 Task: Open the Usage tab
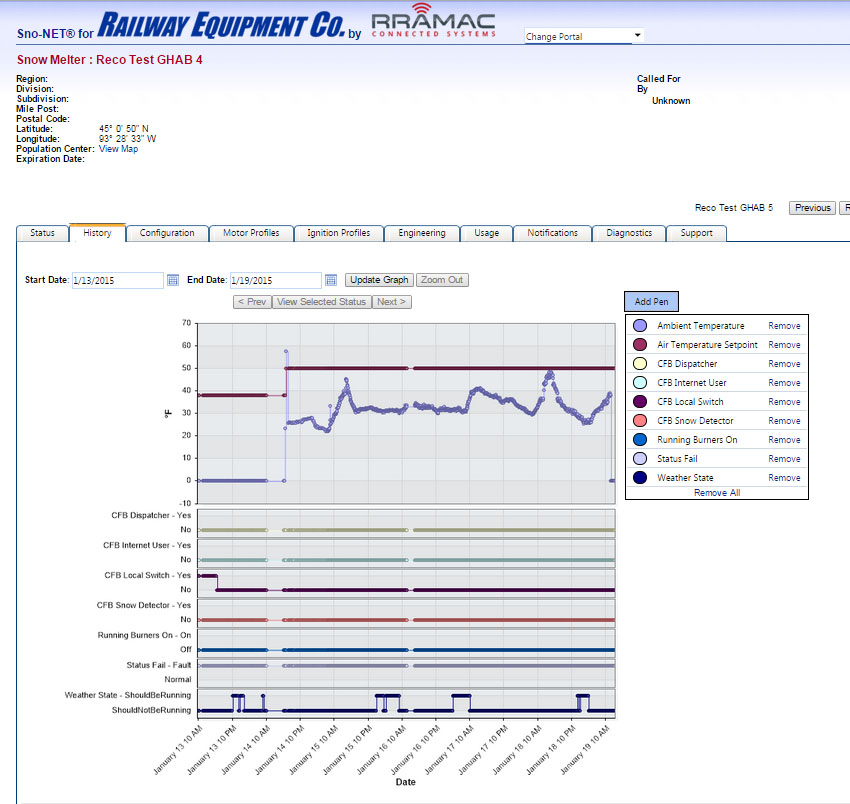tap(486, 233)
